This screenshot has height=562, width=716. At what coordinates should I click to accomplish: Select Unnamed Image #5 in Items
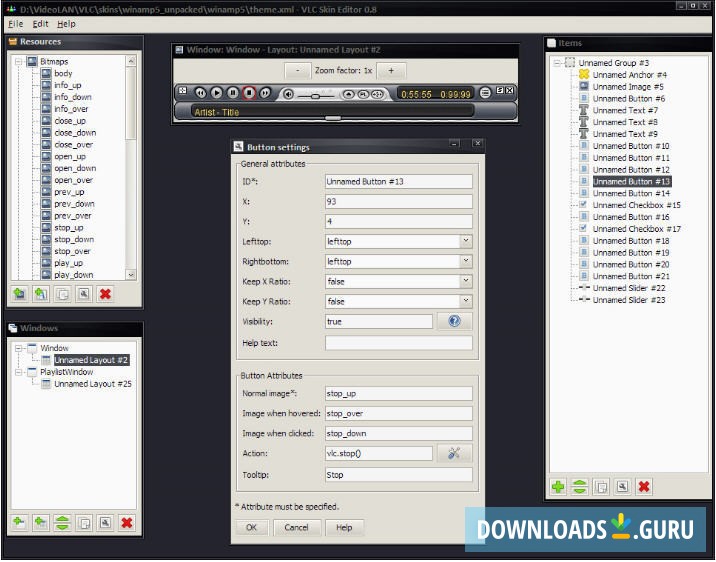628,87
